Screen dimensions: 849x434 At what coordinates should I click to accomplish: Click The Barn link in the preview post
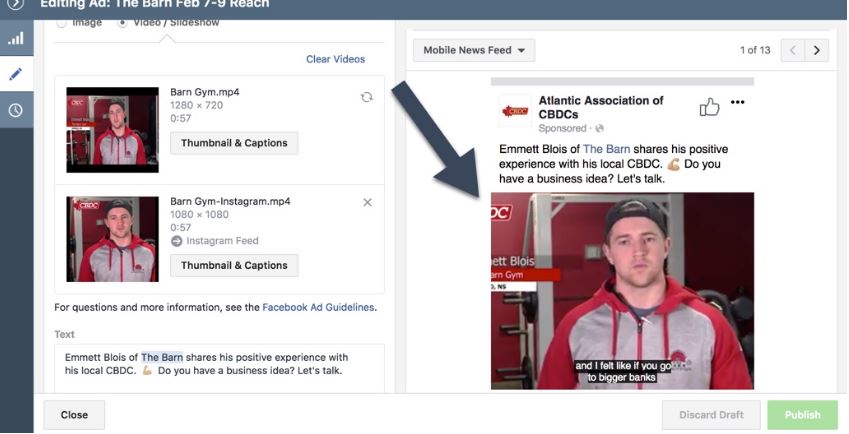point(606,149)
